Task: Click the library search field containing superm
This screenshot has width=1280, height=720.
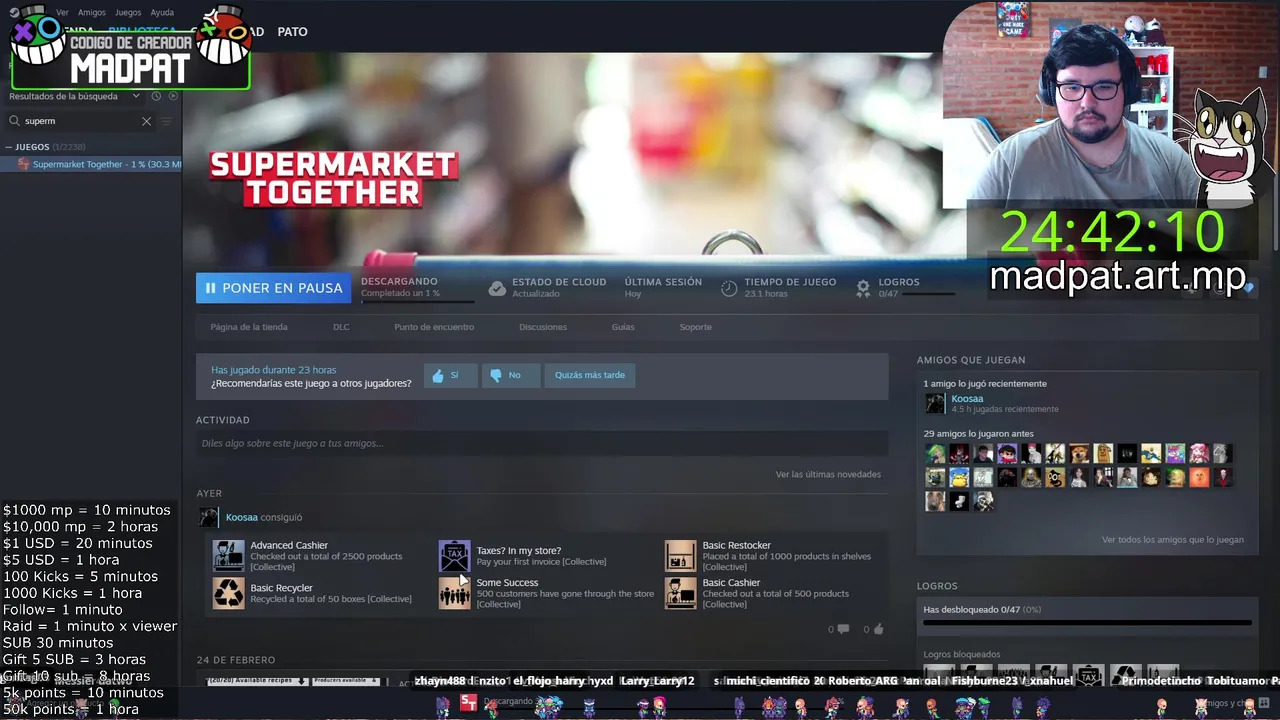Action: (80, 121)
